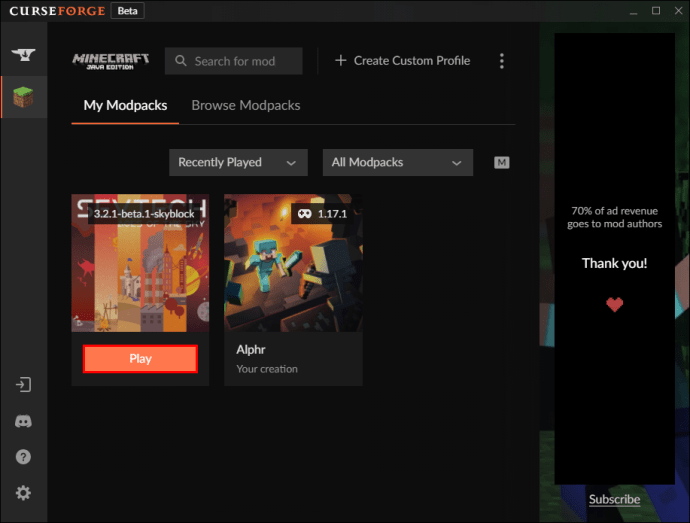Screen dimensions: 690x523
Task: Expand the All Modpacks filter dropdown
Action: click(x=397, y=163)
